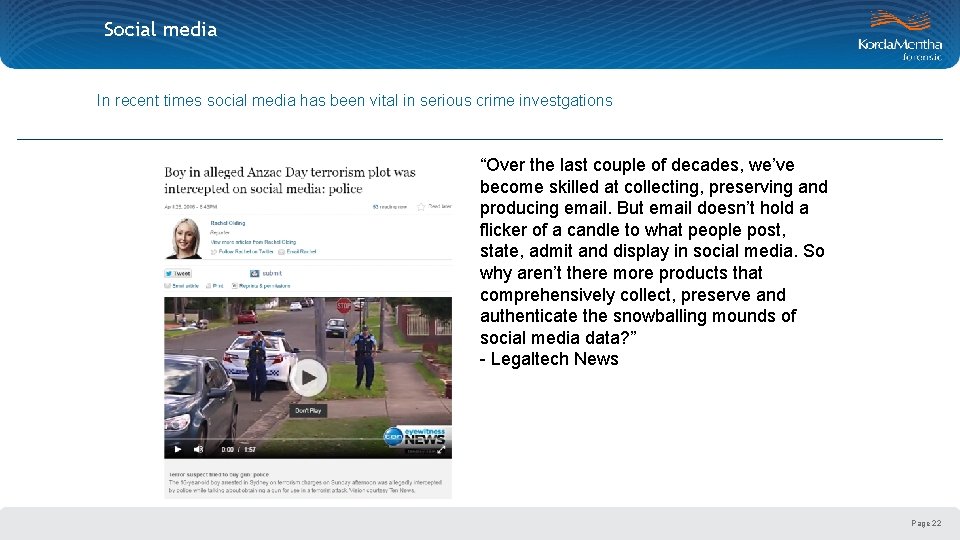This screenshot has width=960, height=540.
Task: Click the Tweet button
Action: coord(178,274)
